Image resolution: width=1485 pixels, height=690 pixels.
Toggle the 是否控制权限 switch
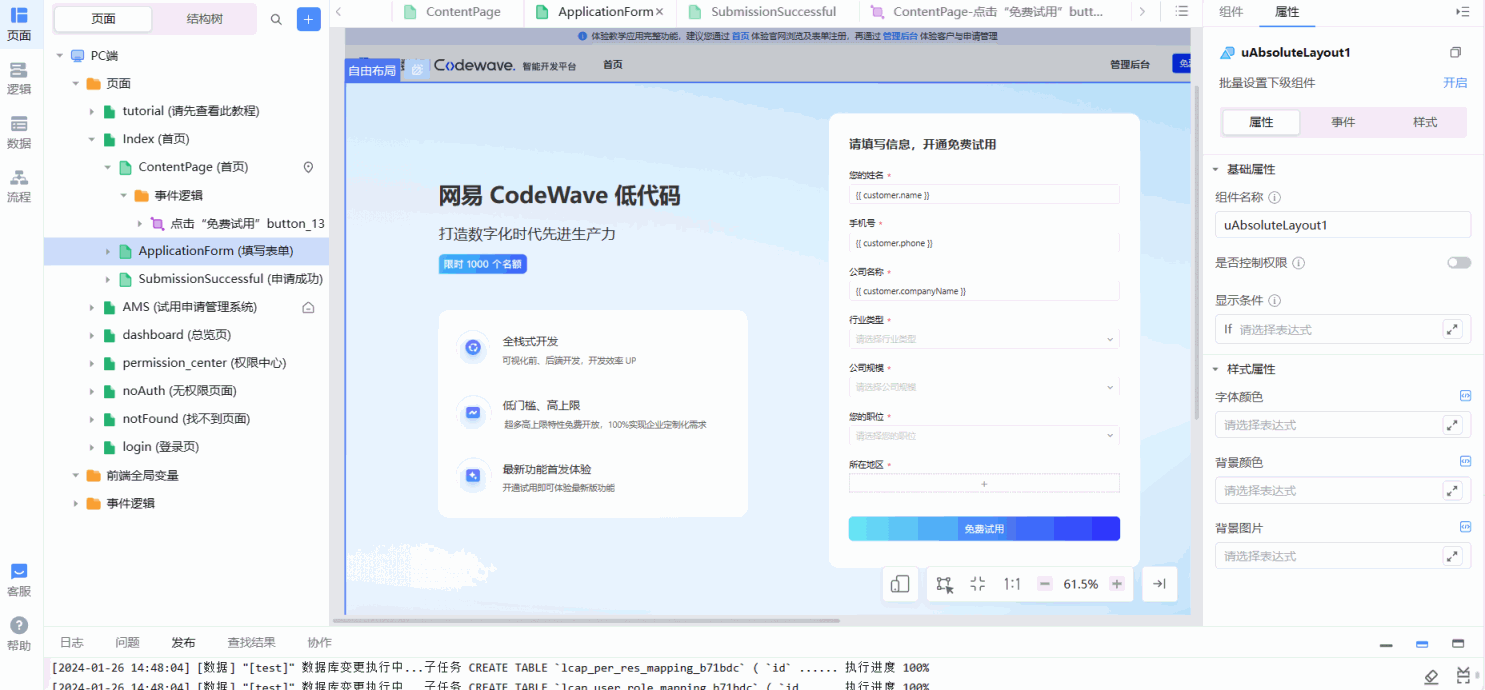point(1458,262)
